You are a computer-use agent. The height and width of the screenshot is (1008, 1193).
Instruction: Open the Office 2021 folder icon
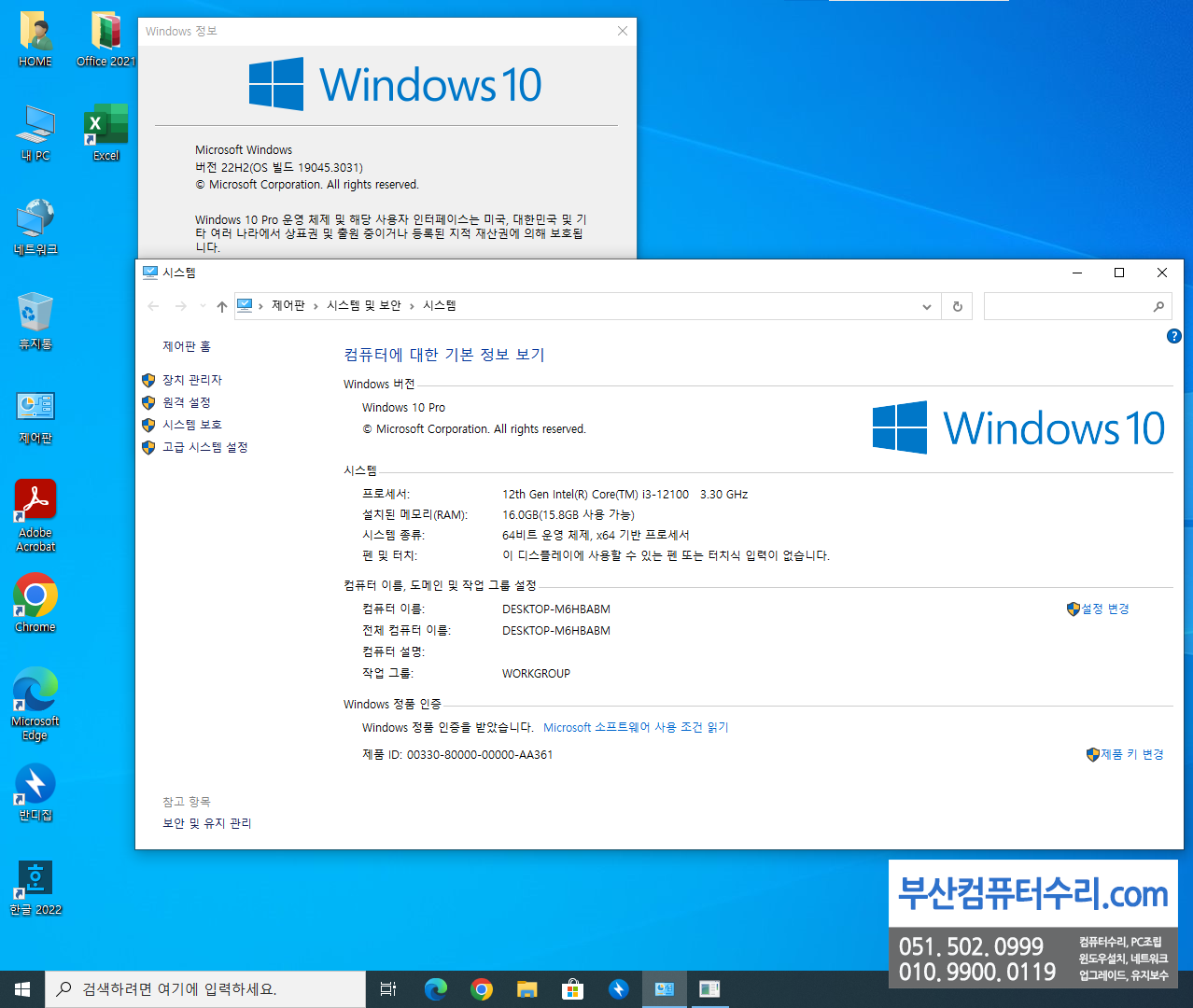point(105,39)
